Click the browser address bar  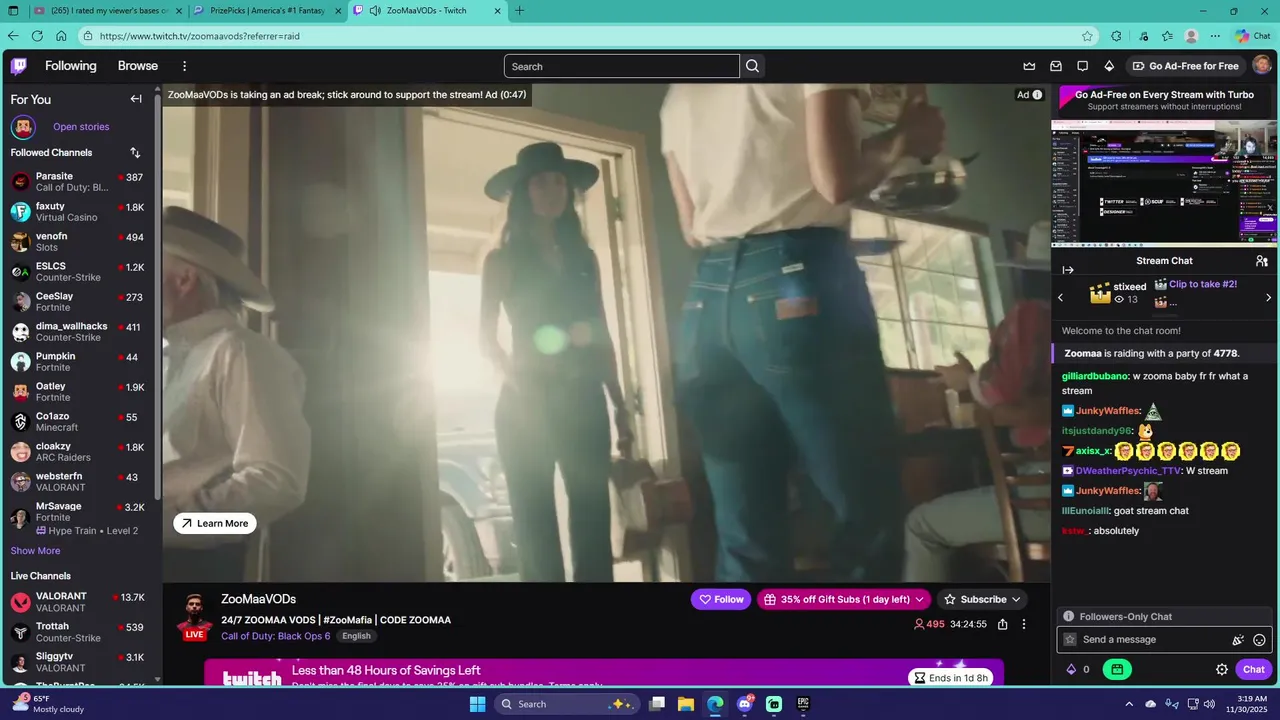tap(586, 36)
